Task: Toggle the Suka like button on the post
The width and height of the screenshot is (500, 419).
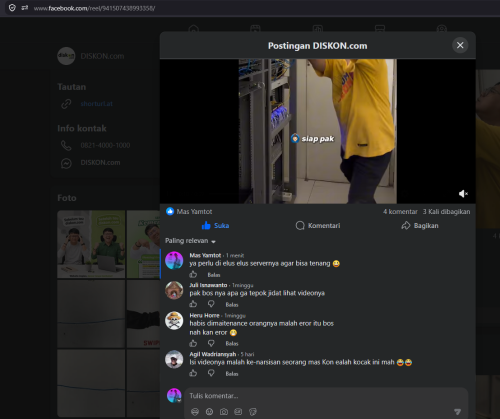Action: [x=215, y=226]
